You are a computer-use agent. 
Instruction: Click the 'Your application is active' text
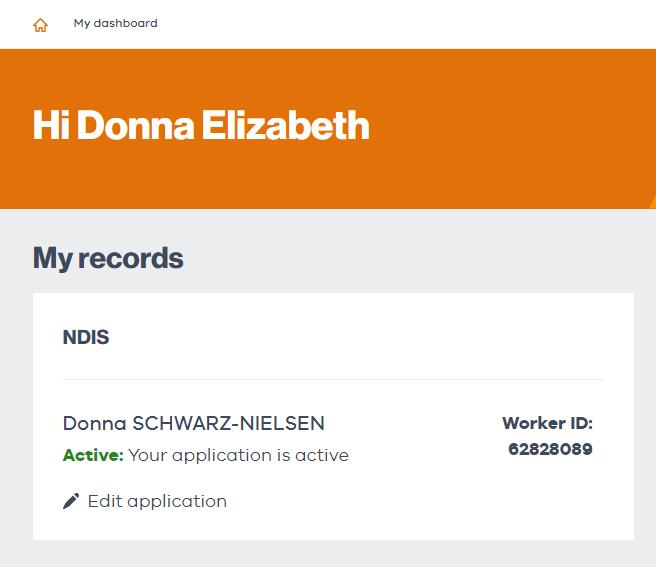point(238,455)
